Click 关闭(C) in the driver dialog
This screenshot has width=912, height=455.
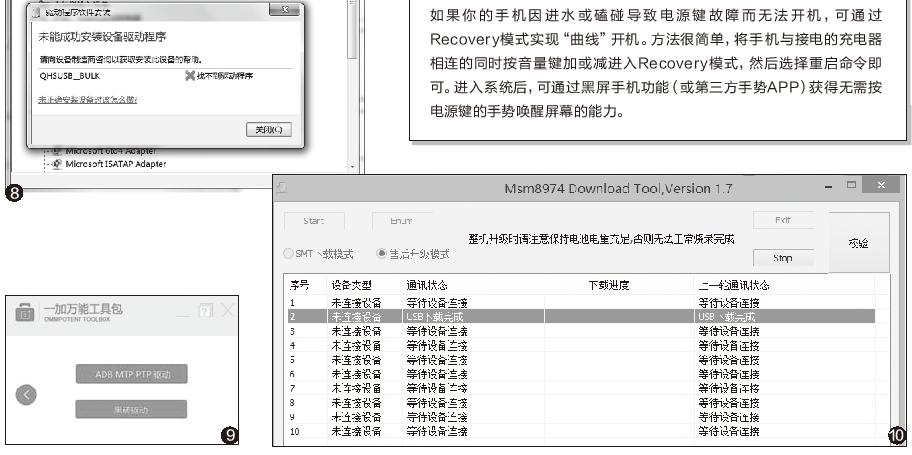(x=269, y=130)
